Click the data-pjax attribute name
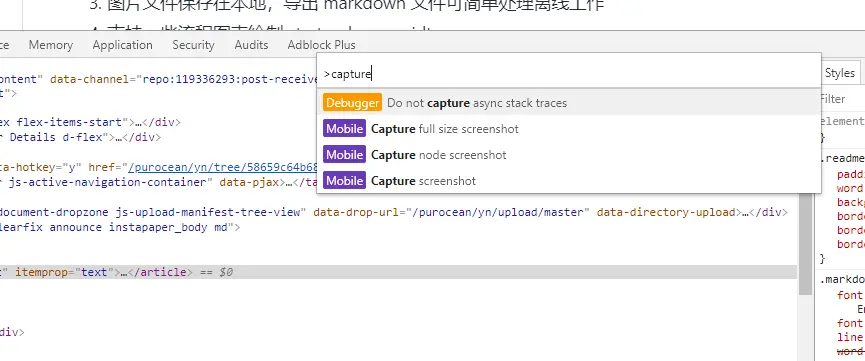The image size is (865, 361). [x=250, y=182]
